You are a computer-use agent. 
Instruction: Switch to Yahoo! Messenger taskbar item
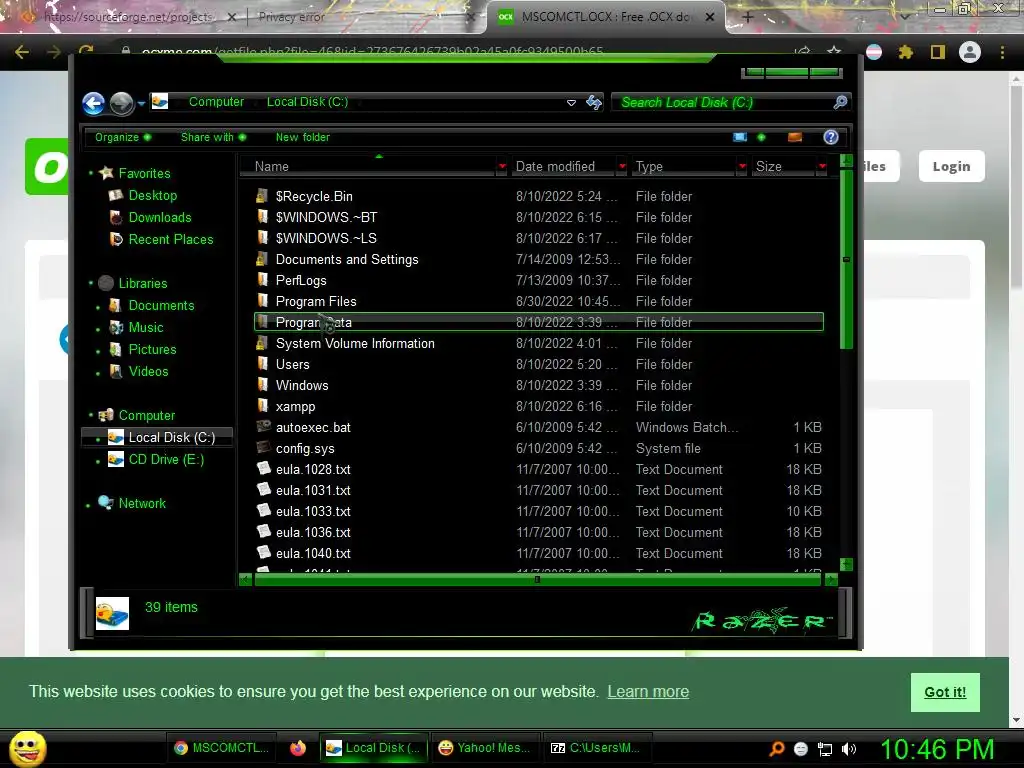point(484,748)
